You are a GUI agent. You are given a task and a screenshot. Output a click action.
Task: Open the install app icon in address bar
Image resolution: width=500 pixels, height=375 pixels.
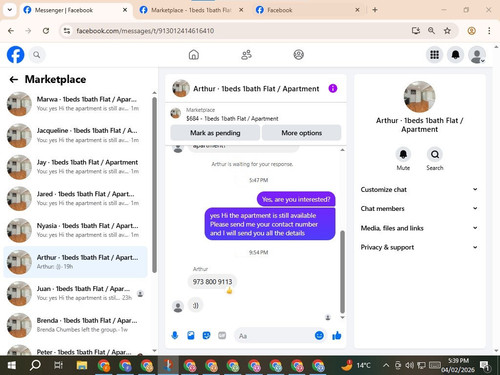tap(416, 31)
